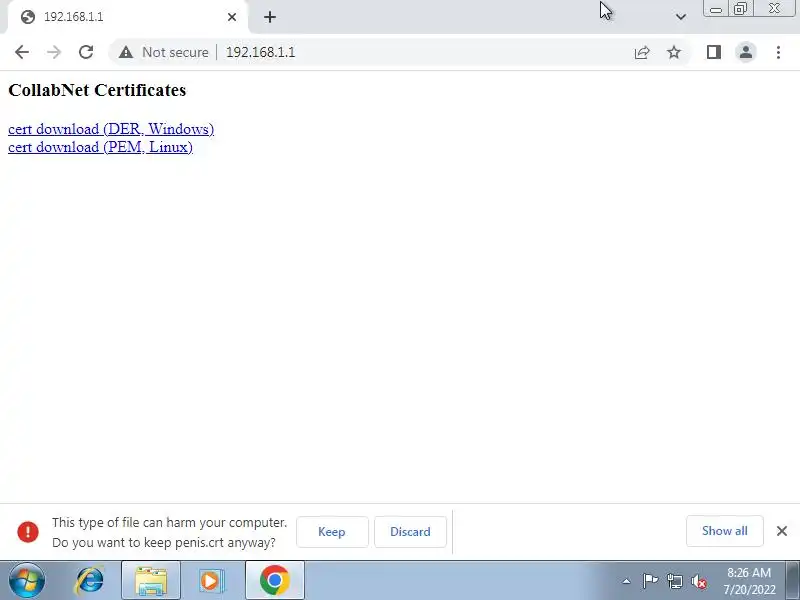Keep the downloaded .crt file

coord(332,532)
